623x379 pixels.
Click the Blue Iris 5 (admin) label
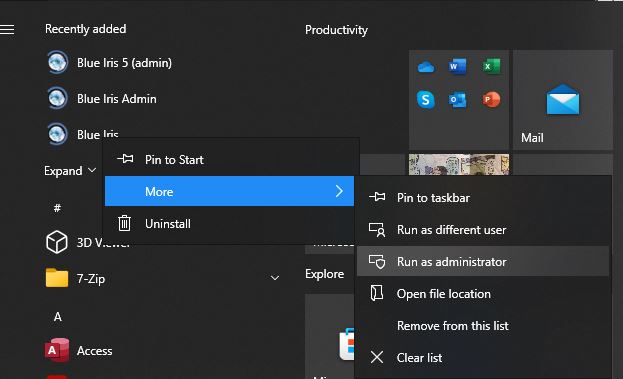(x=124, y=63)
